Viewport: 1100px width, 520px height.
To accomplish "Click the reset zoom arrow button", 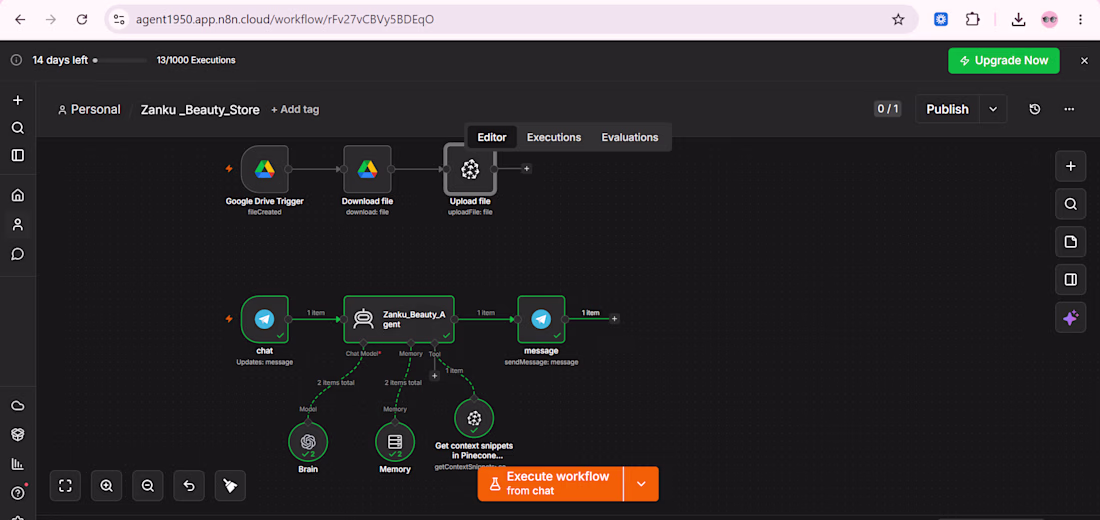I will pyautogui.click(x=189, y=486).
